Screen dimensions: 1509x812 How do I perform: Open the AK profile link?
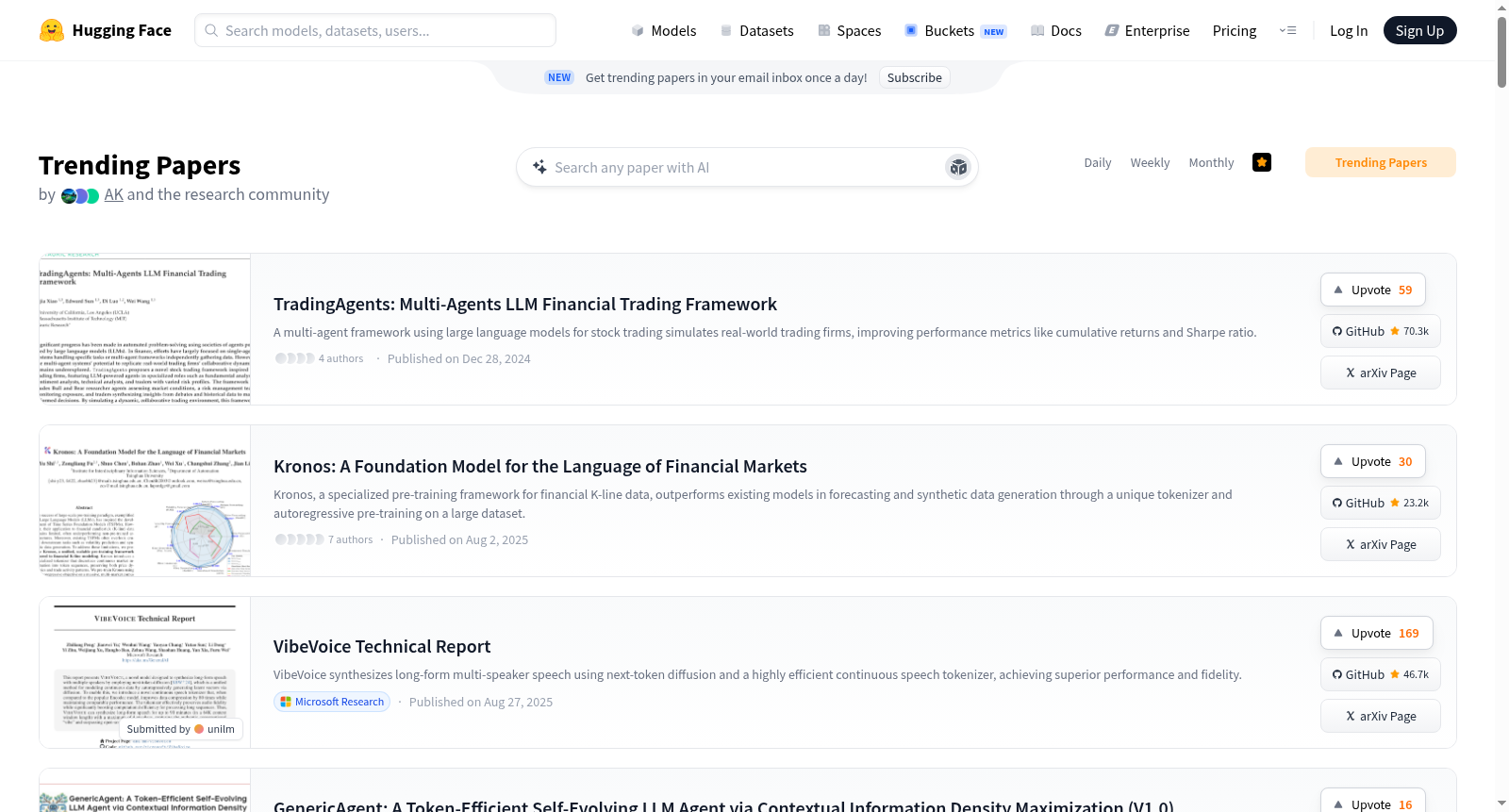click(x=114, y=194)
